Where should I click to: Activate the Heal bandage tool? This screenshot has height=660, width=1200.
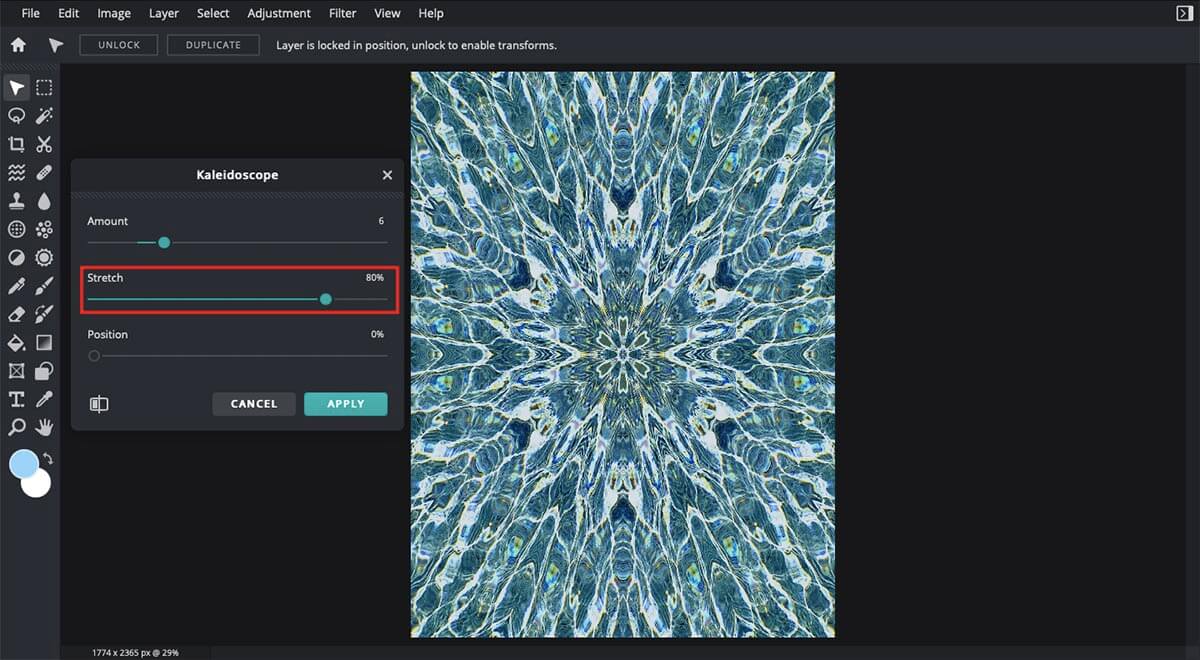[x=44, y=172]
